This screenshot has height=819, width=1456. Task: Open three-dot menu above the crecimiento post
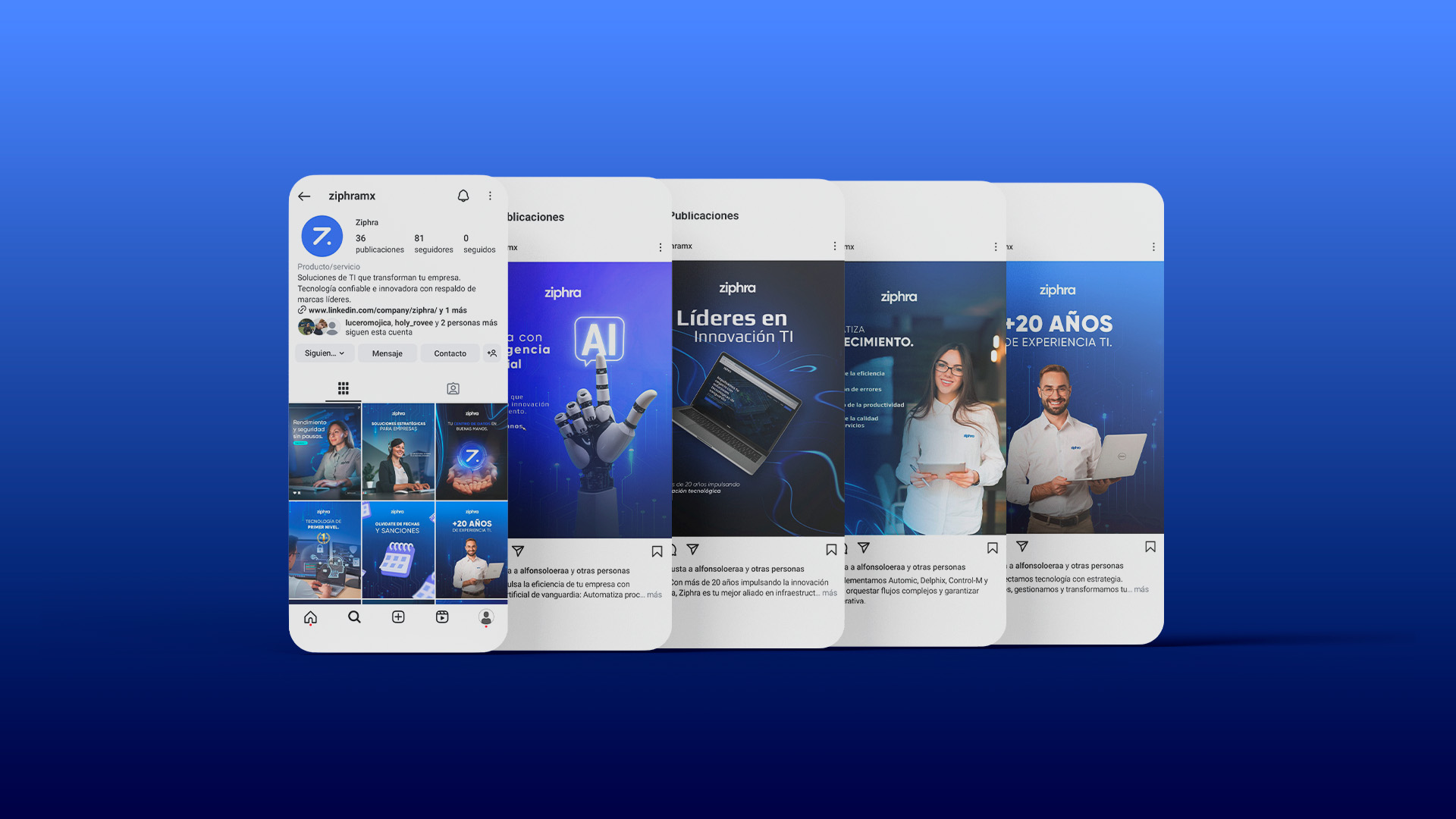point(996,247)
